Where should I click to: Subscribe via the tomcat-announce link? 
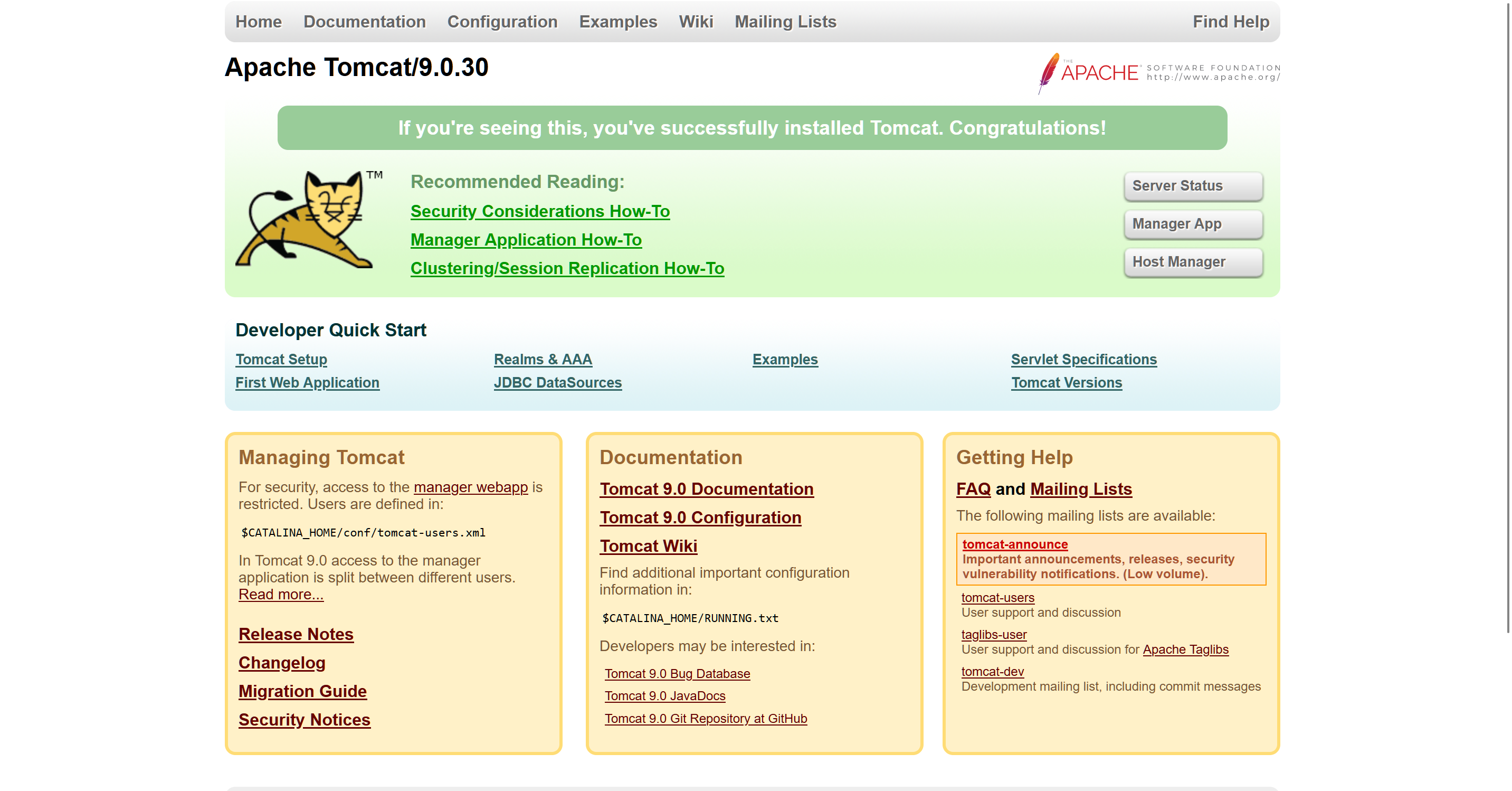[x=1015, y=544]
